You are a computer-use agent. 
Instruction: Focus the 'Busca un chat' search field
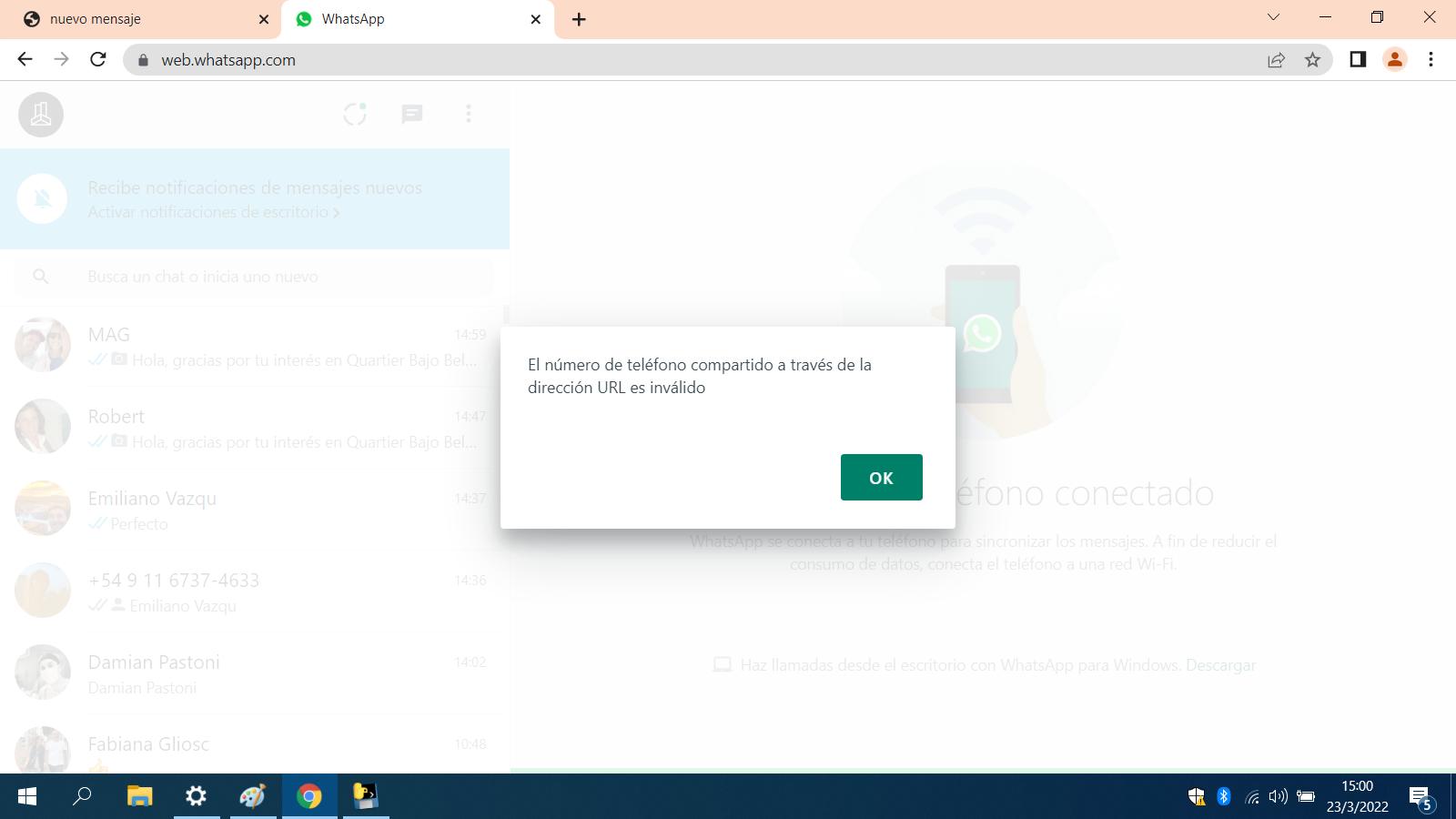(x=255, y=277)
